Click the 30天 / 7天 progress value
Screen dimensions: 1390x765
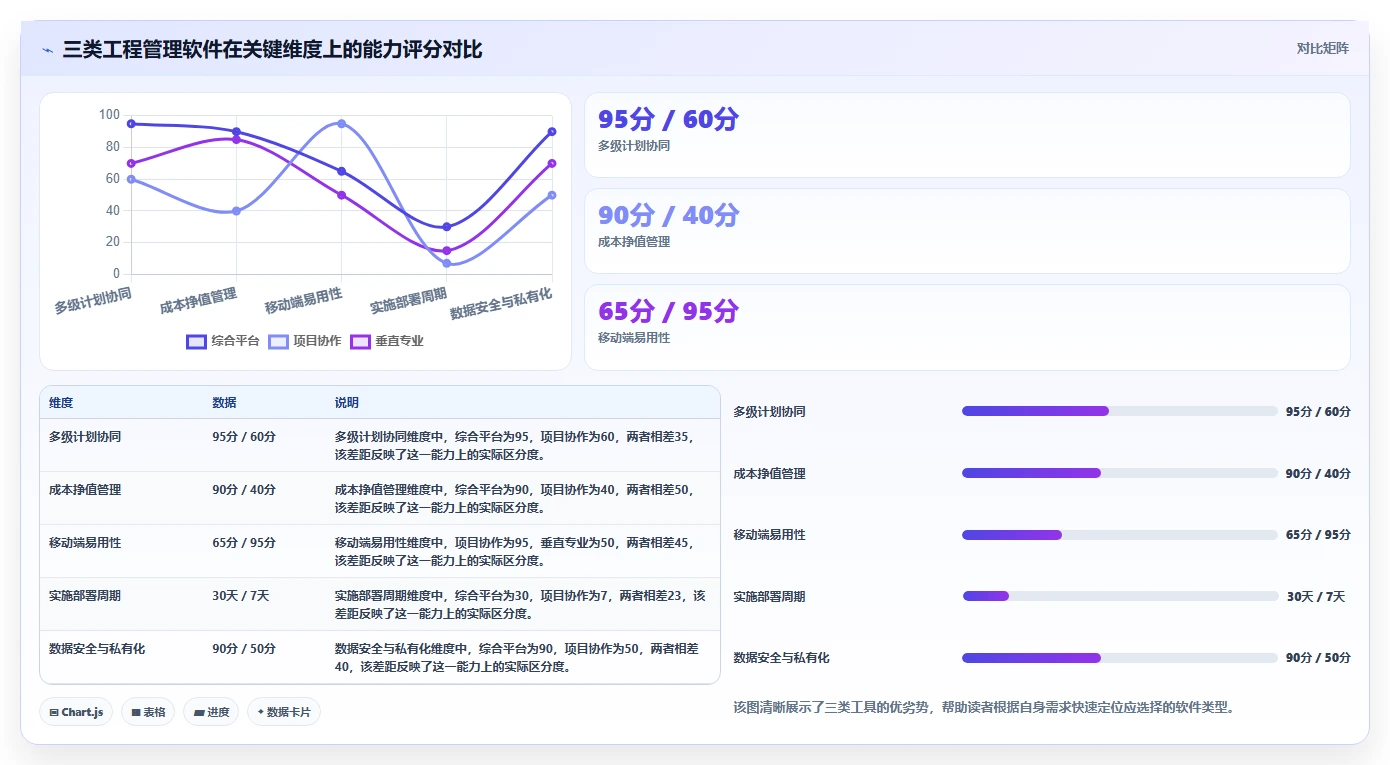1316,597
